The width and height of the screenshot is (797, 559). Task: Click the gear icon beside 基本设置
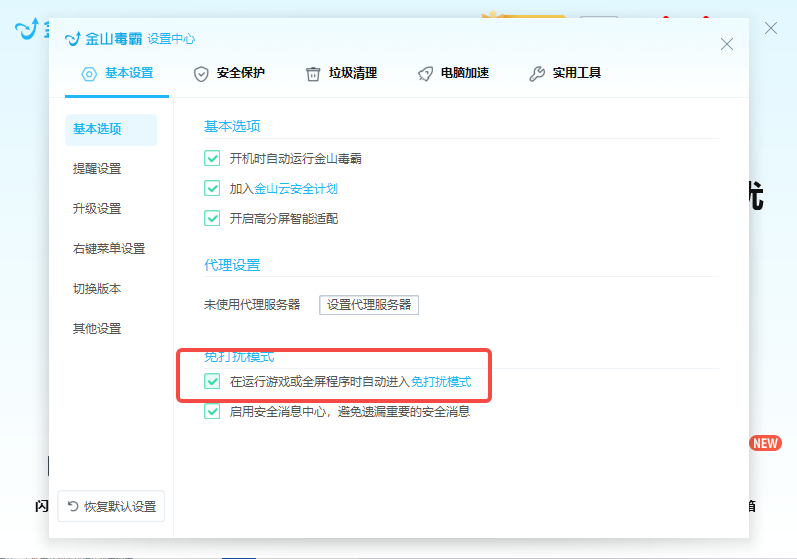(89, 73)
